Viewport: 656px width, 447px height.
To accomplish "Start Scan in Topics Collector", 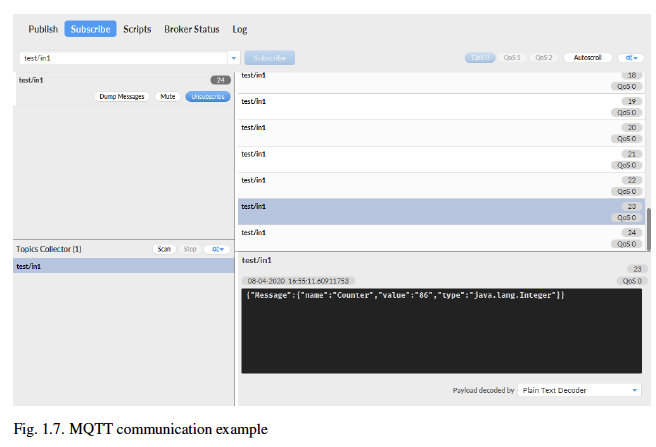I will [164, 249].
